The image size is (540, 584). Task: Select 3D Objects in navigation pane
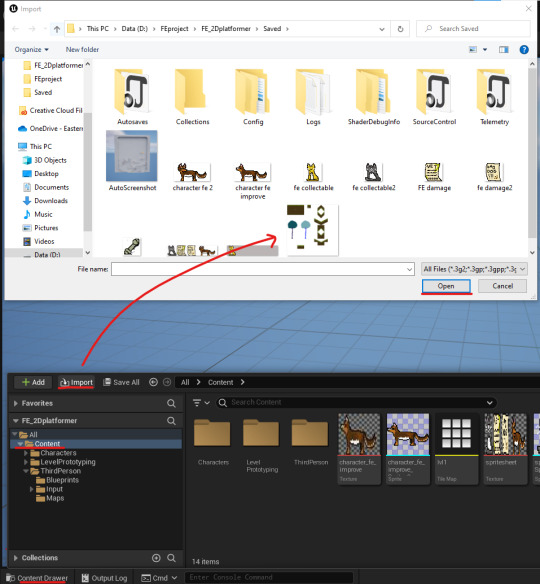pyautogui.click(x=45, y=160)
